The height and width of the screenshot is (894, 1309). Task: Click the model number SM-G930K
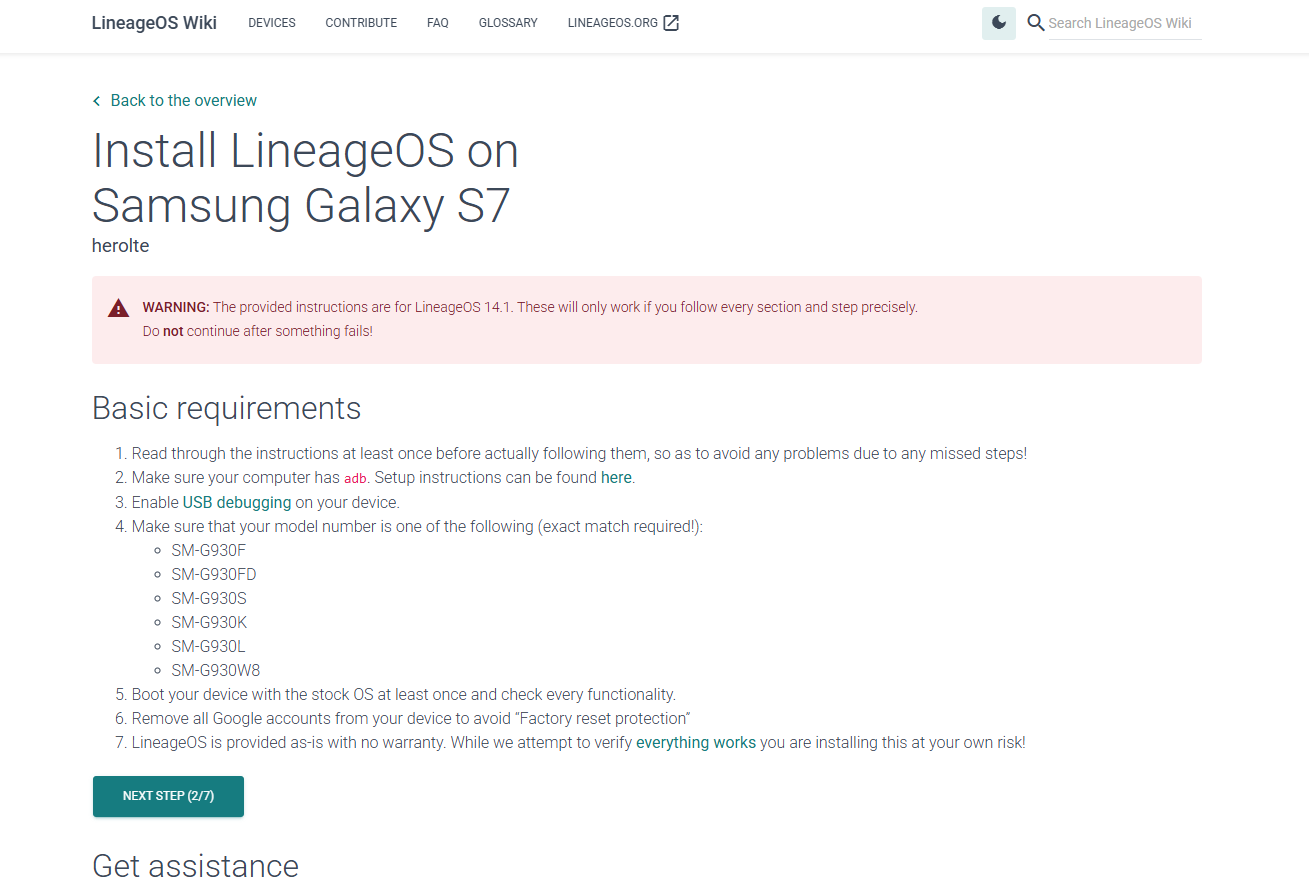click(x=209, y=622)
